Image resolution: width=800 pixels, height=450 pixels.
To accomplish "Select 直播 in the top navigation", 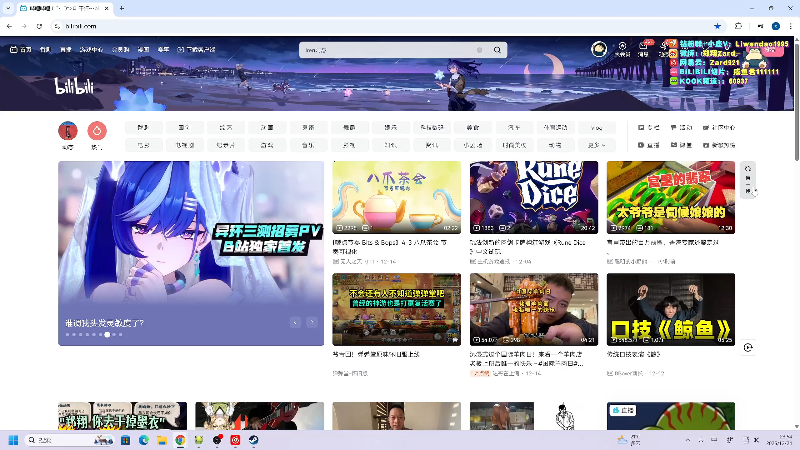I will pyautogui.click(x=65, y=49).
